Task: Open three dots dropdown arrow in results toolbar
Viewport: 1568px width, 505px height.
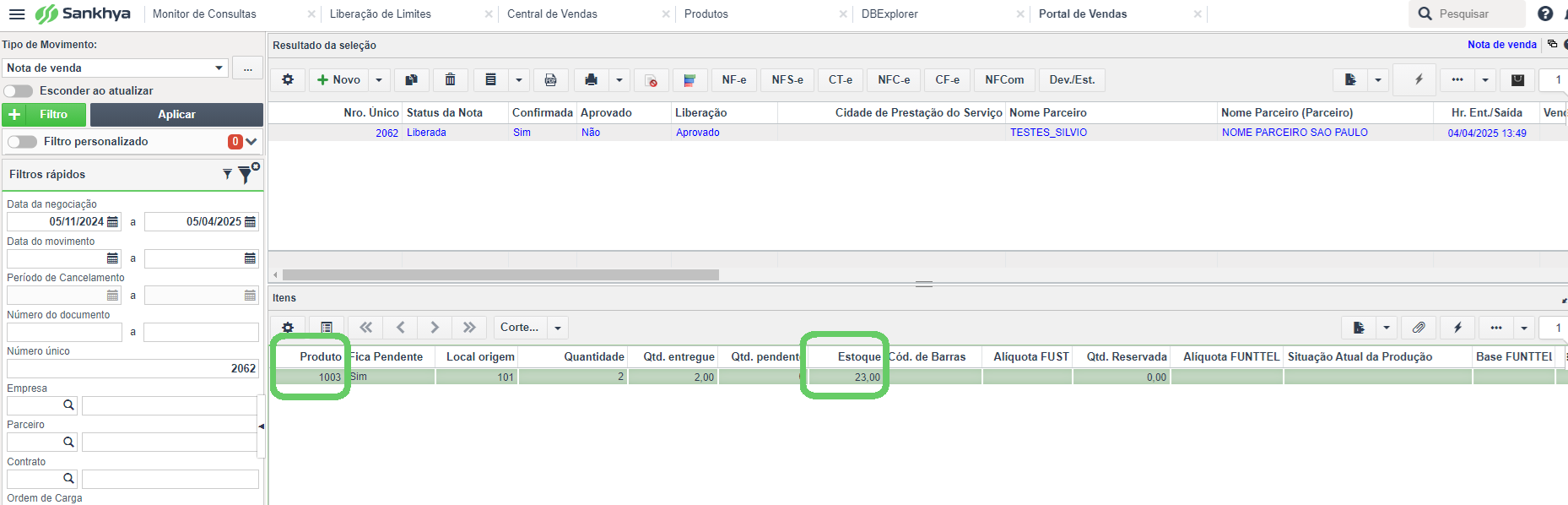Action: (x=1485, y=79)
